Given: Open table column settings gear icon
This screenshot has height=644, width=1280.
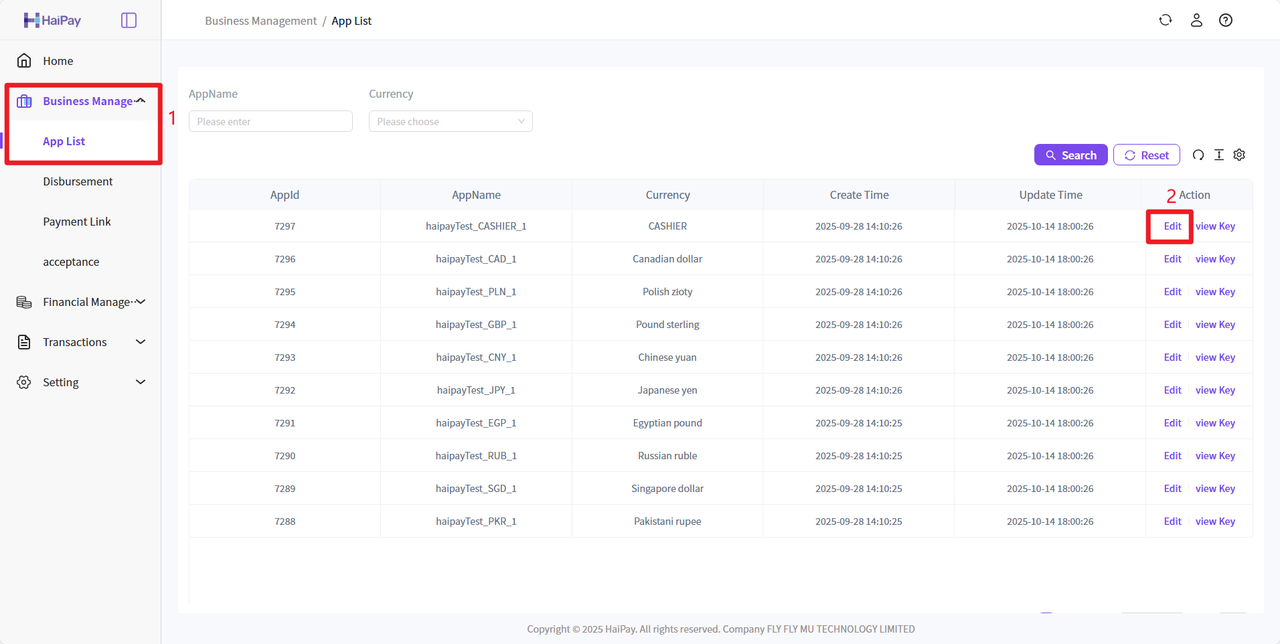Looking at the screenshot, I should coord(1240,155).
